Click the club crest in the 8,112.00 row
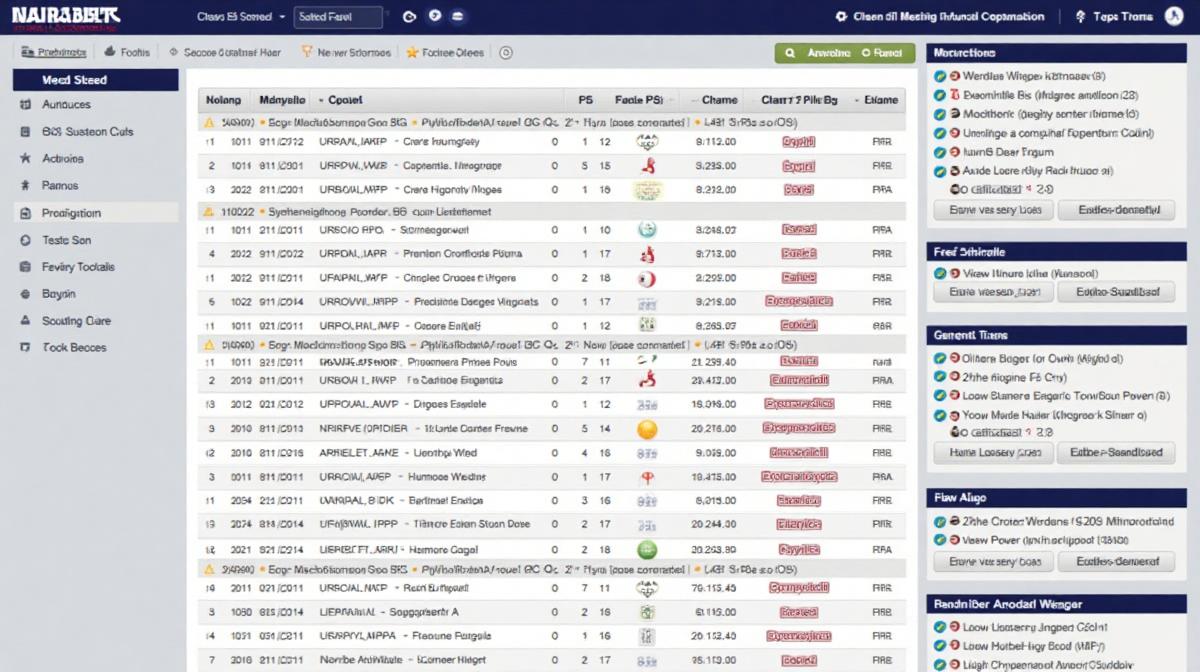The width and height of the screenshot is (1200, 672). 646,142
